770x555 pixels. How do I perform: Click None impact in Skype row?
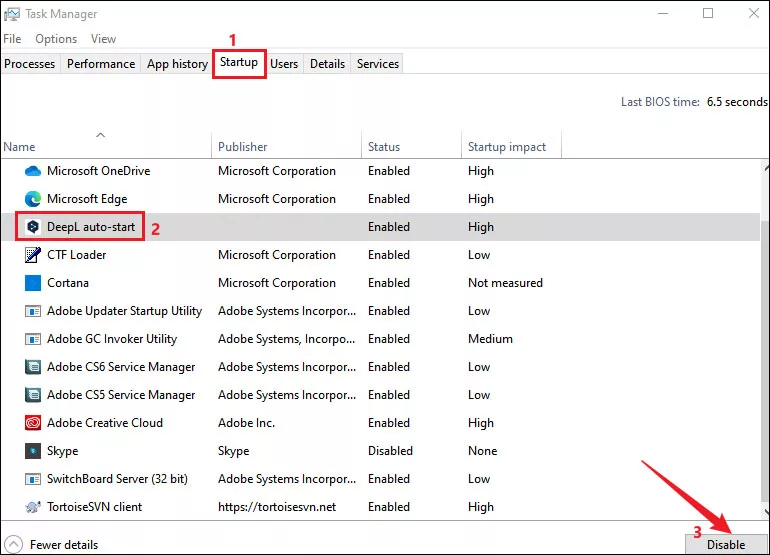(x=482, y=451)
